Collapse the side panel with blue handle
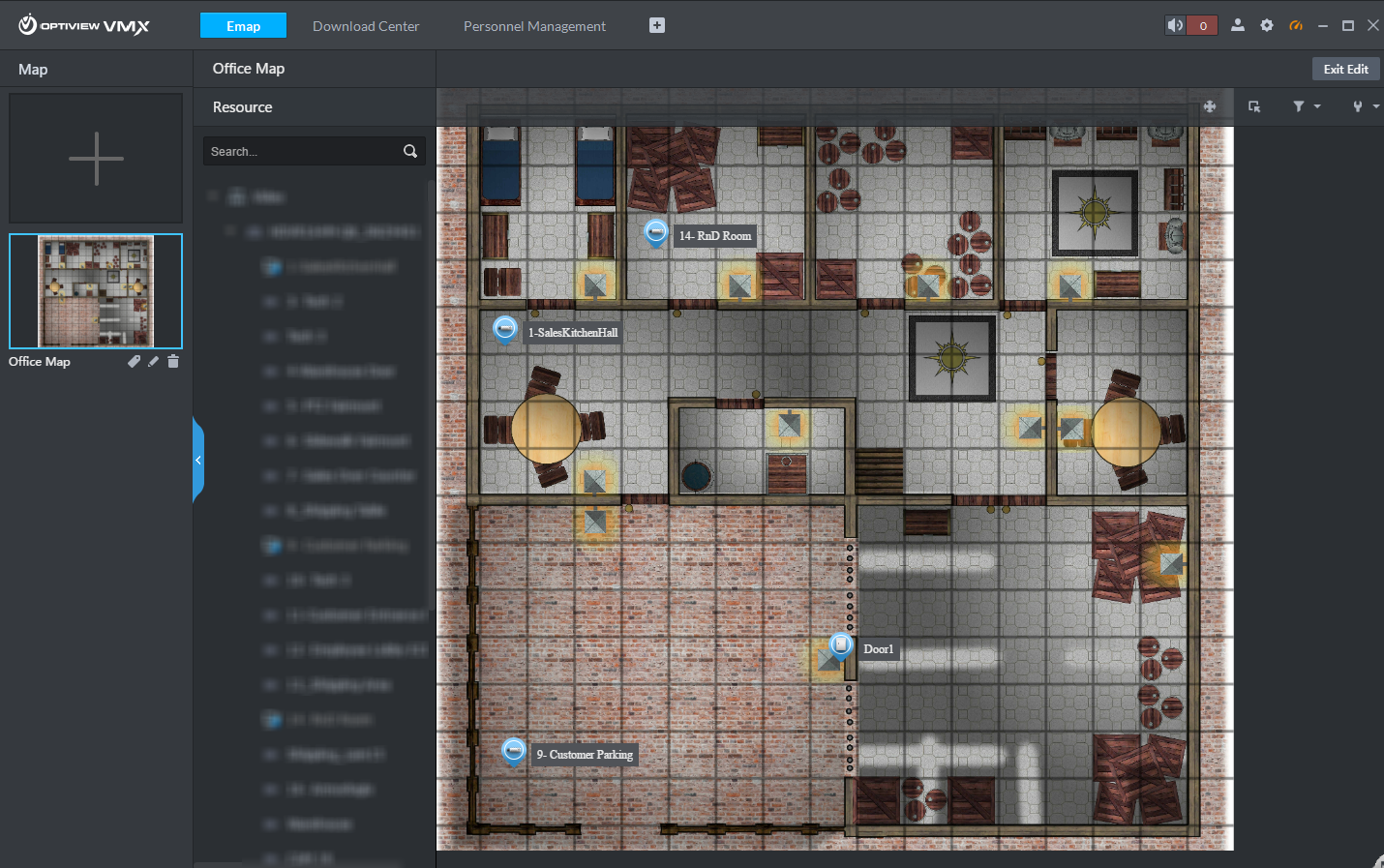The height and width of the screenshot is (868, 1384). click(198, 460)
